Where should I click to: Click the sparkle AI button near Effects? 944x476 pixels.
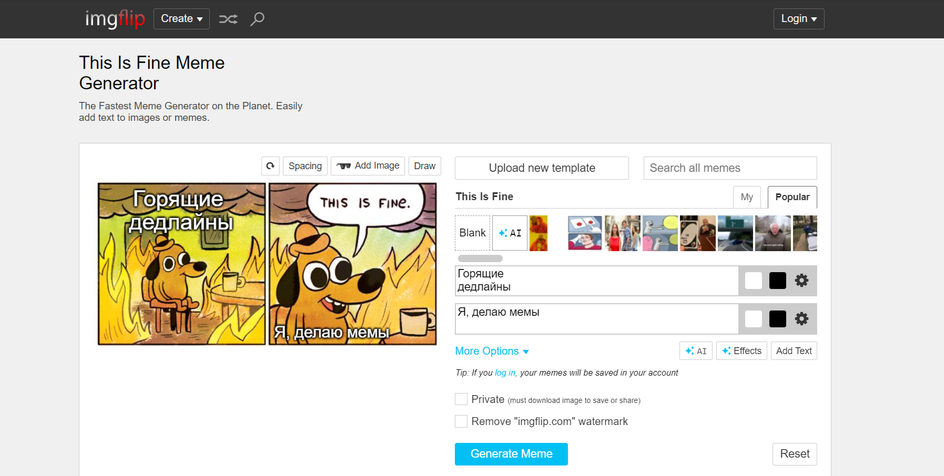(x=696, y=351)
